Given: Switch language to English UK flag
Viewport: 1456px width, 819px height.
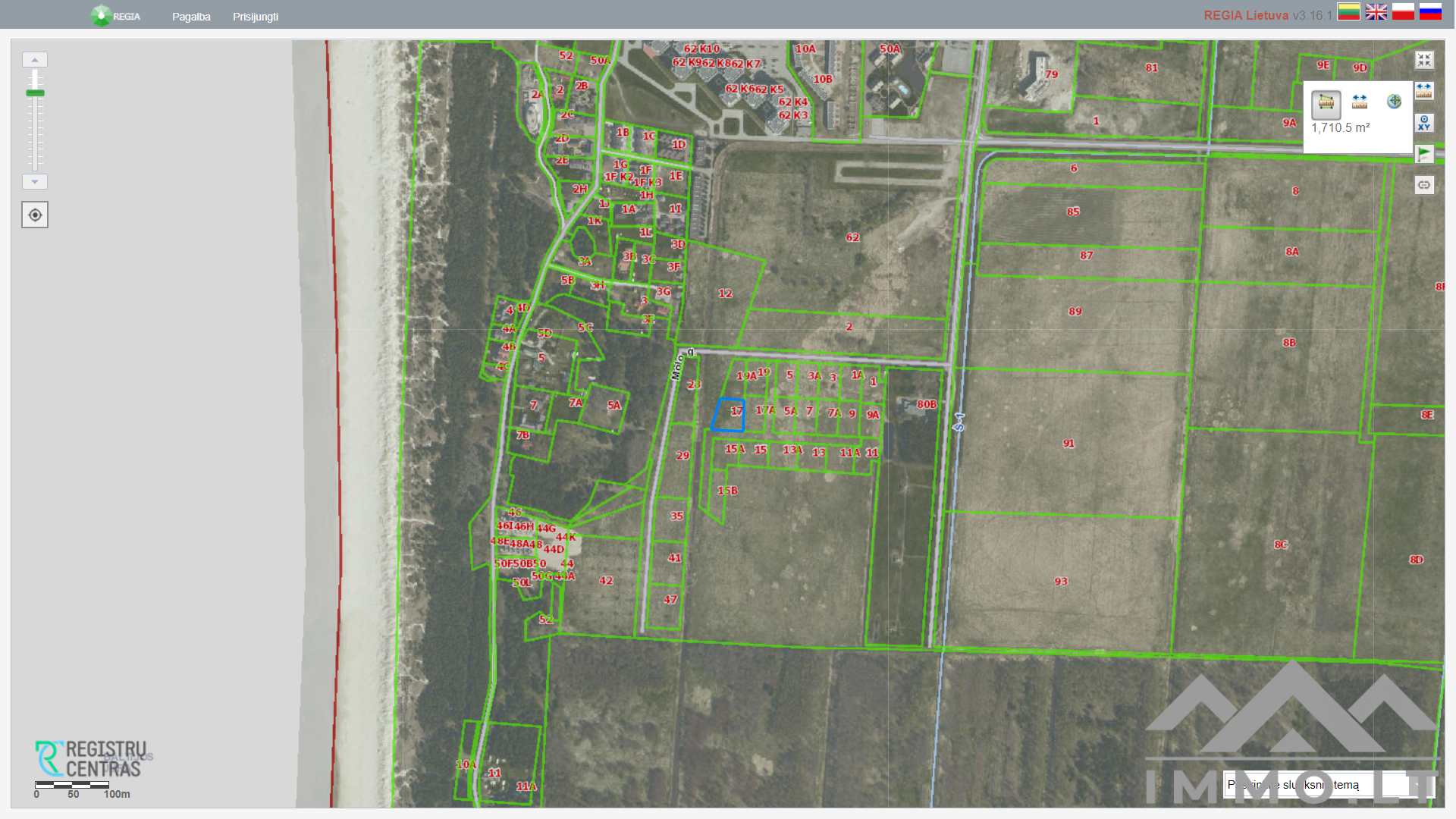Looking at the screenshot, I should pyautogui.click(x=1376, y=11).
